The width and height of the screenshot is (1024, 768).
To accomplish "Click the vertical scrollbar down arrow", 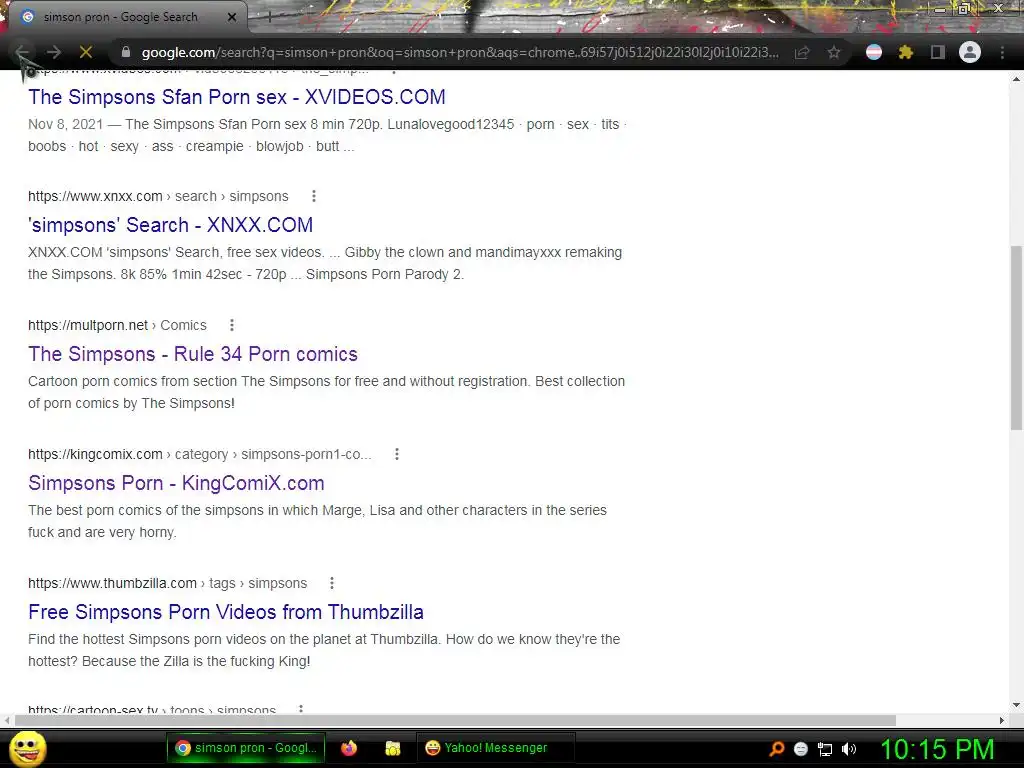I will pyautogui.click(x=1016, y=705).
